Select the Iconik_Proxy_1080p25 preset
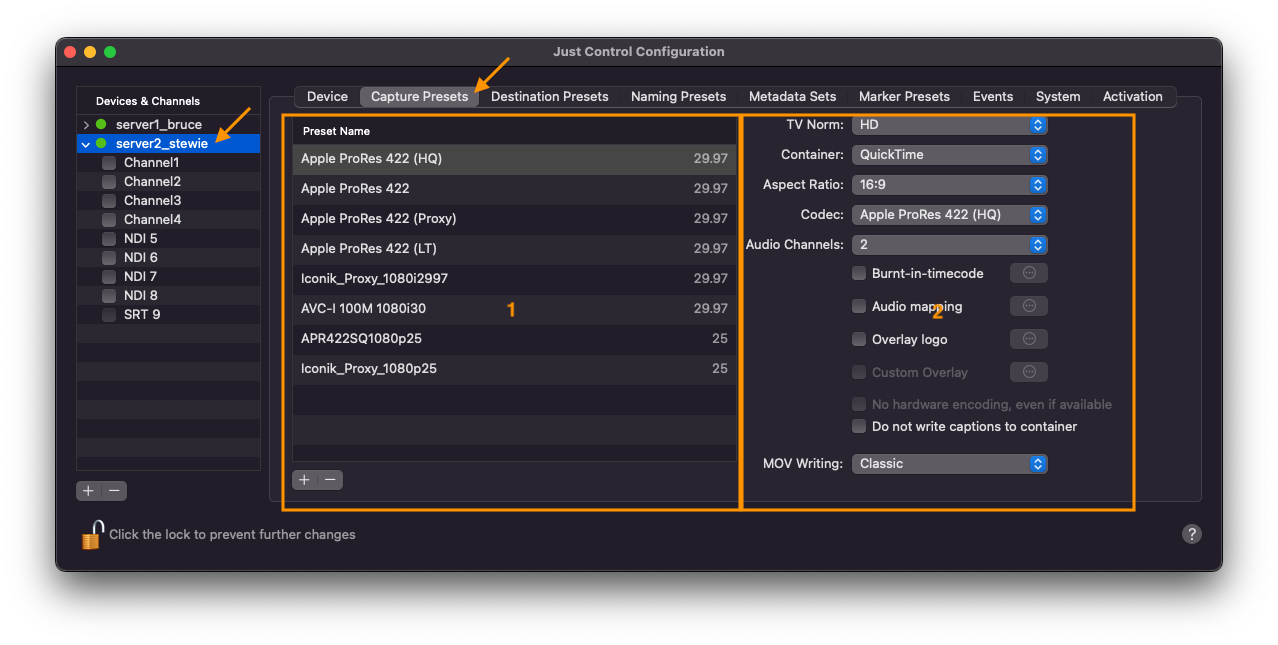This screenshot has width=1278, height=645. 514,369
